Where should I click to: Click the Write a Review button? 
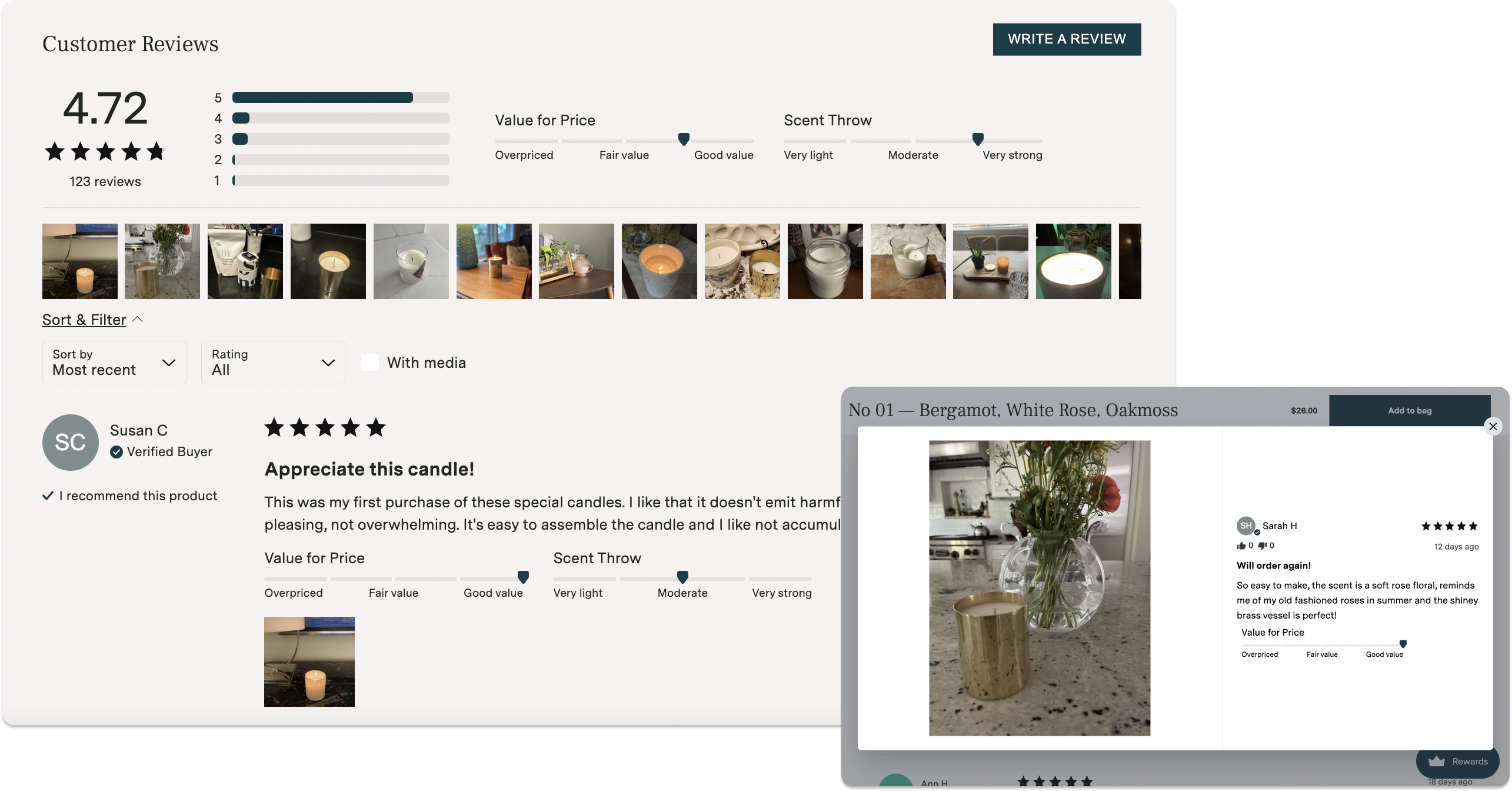point(1067,39)
